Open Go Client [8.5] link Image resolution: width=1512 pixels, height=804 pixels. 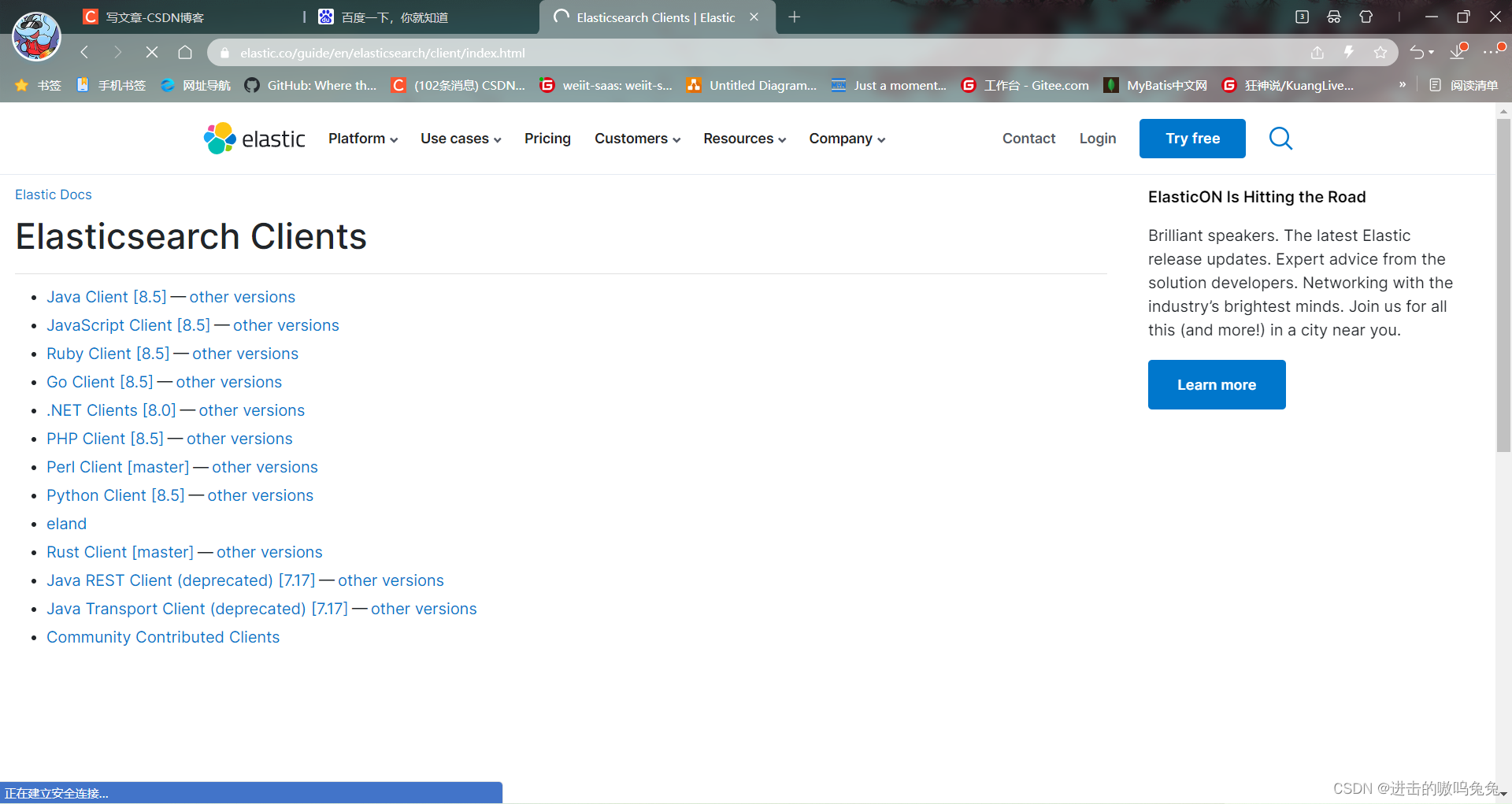click(100, 382)
